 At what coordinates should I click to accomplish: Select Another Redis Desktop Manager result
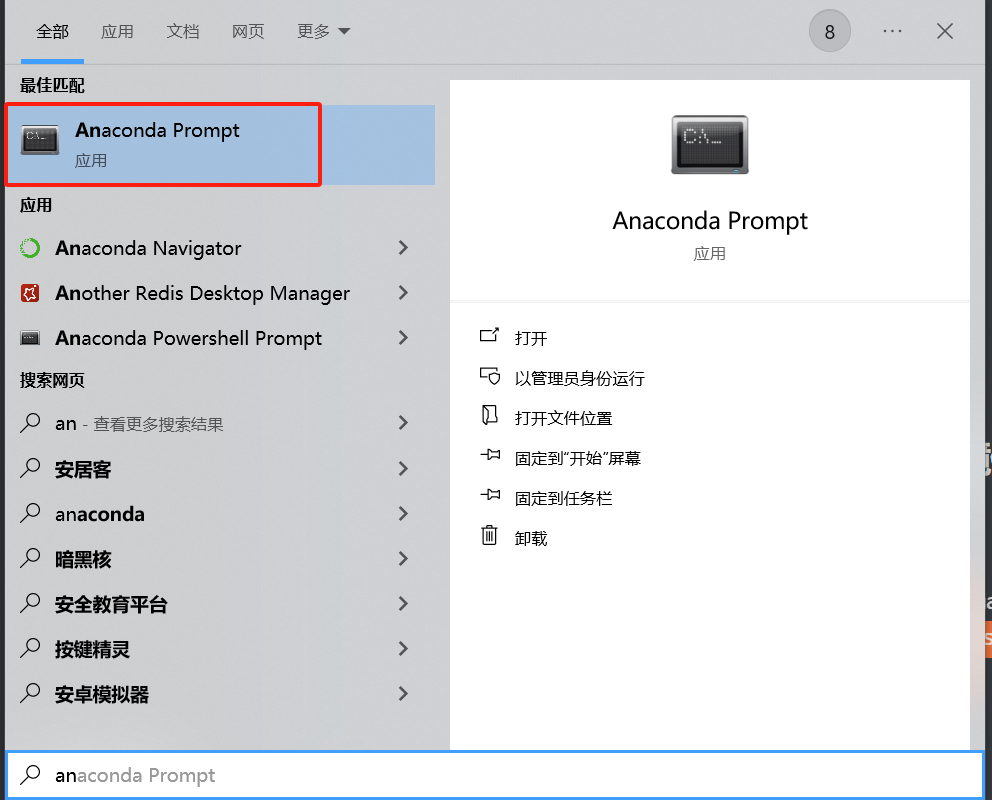pyautogui.click(x=220, y=293)
